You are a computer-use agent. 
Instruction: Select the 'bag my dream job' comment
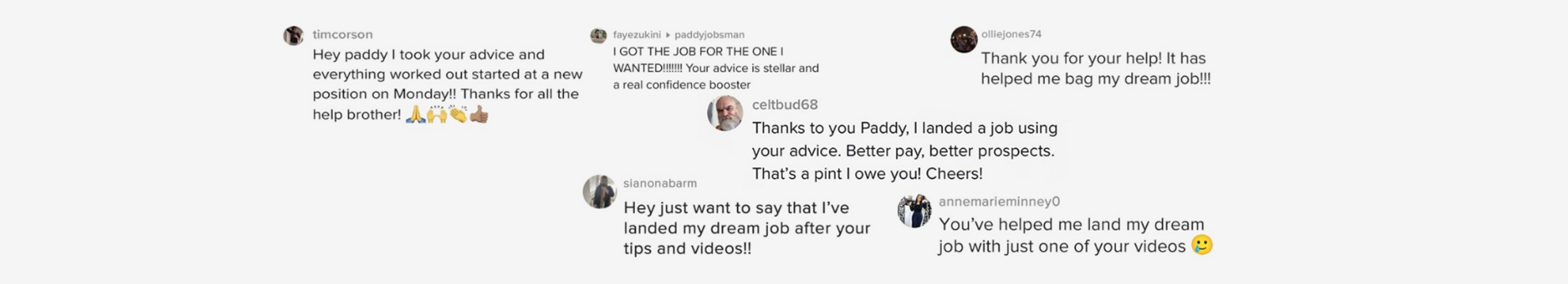coord(1096,69)
